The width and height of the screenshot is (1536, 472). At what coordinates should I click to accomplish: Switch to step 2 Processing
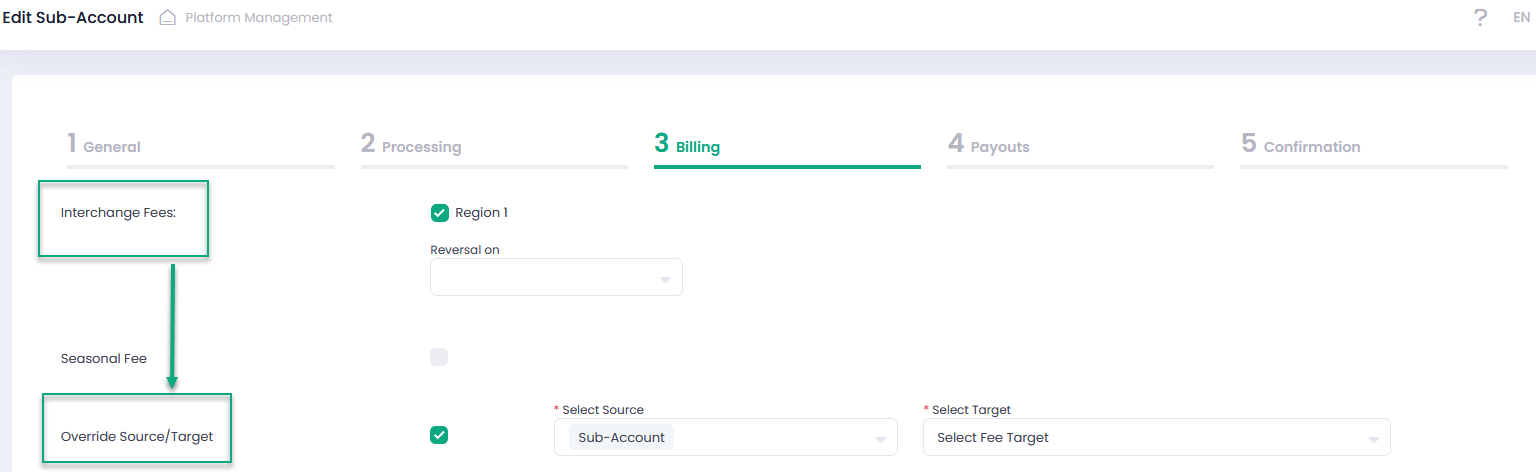(x=412, y=145)
